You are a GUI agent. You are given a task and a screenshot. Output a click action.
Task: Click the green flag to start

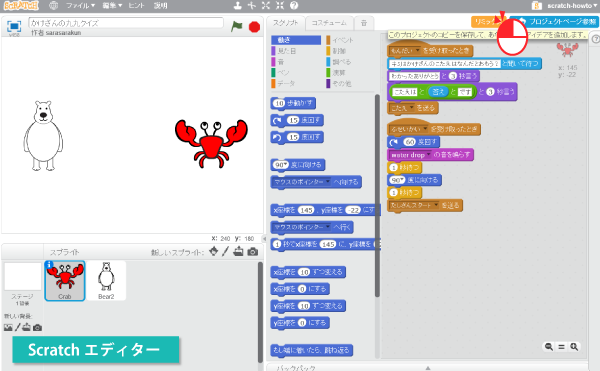[236, 26]
